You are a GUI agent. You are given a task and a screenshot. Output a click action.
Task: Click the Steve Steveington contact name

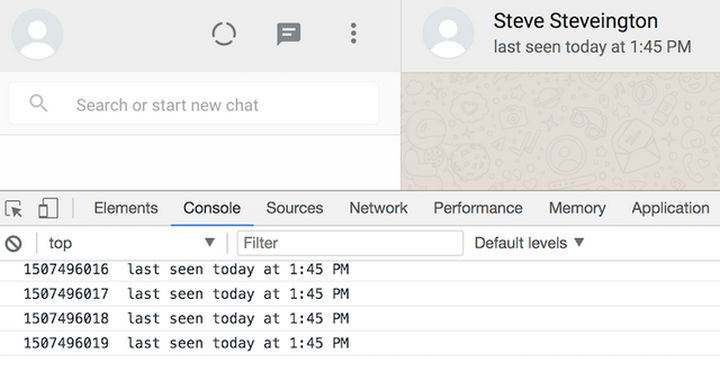coord(575,21)
